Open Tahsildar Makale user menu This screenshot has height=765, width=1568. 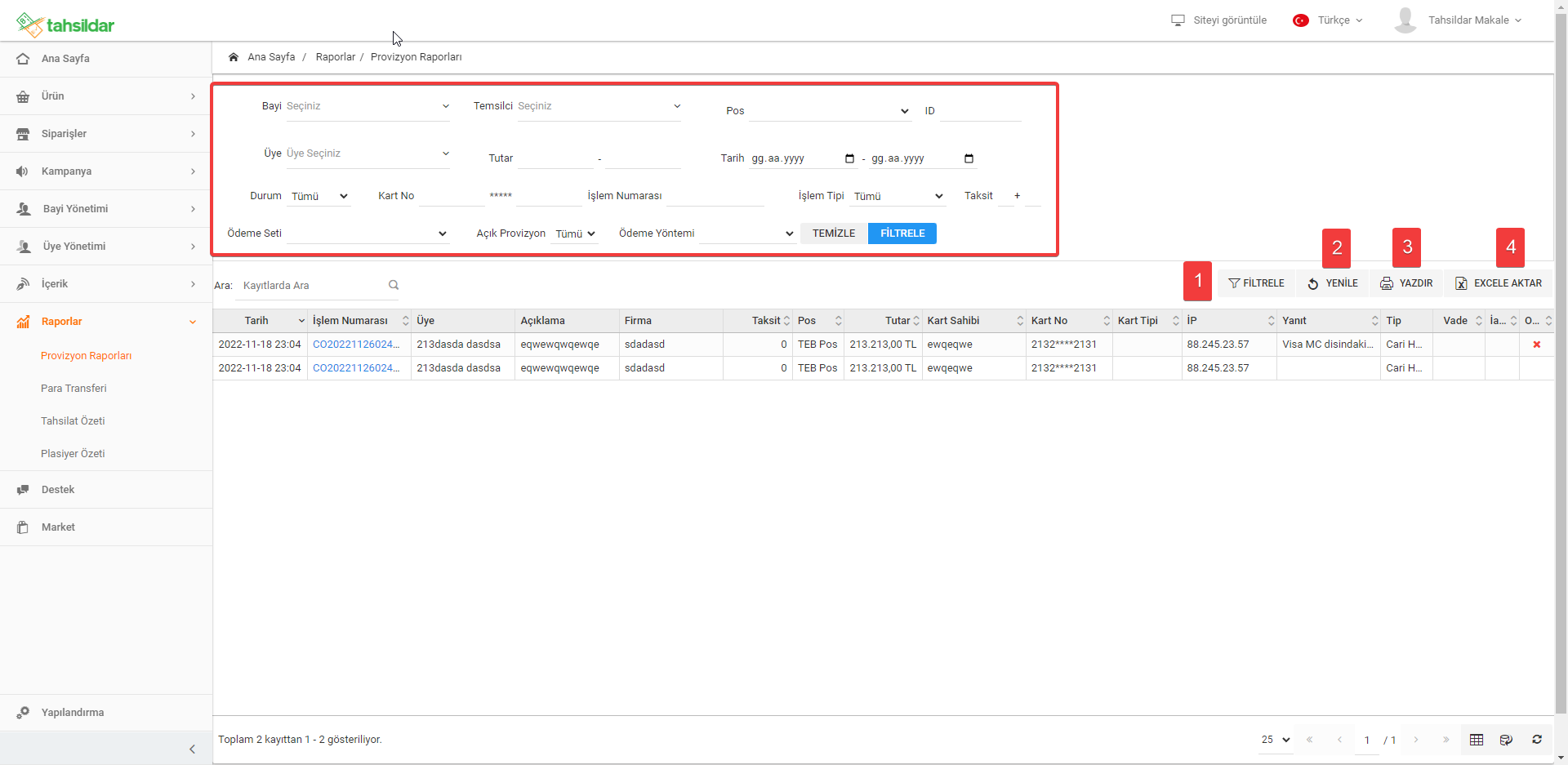tap(1474, 20)
